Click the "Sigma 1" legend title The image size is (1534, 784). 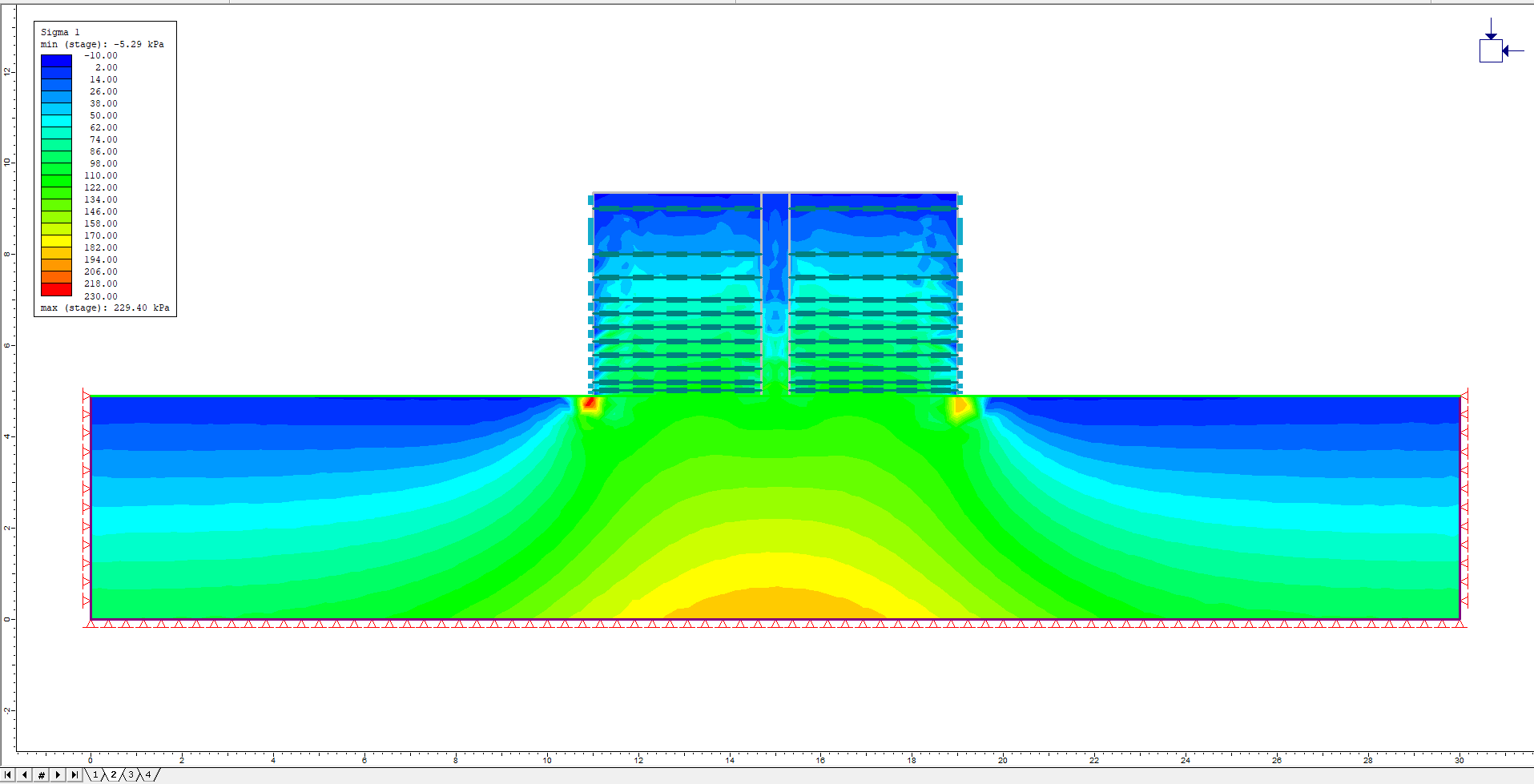pyautogui.click(x=60, y=32)
